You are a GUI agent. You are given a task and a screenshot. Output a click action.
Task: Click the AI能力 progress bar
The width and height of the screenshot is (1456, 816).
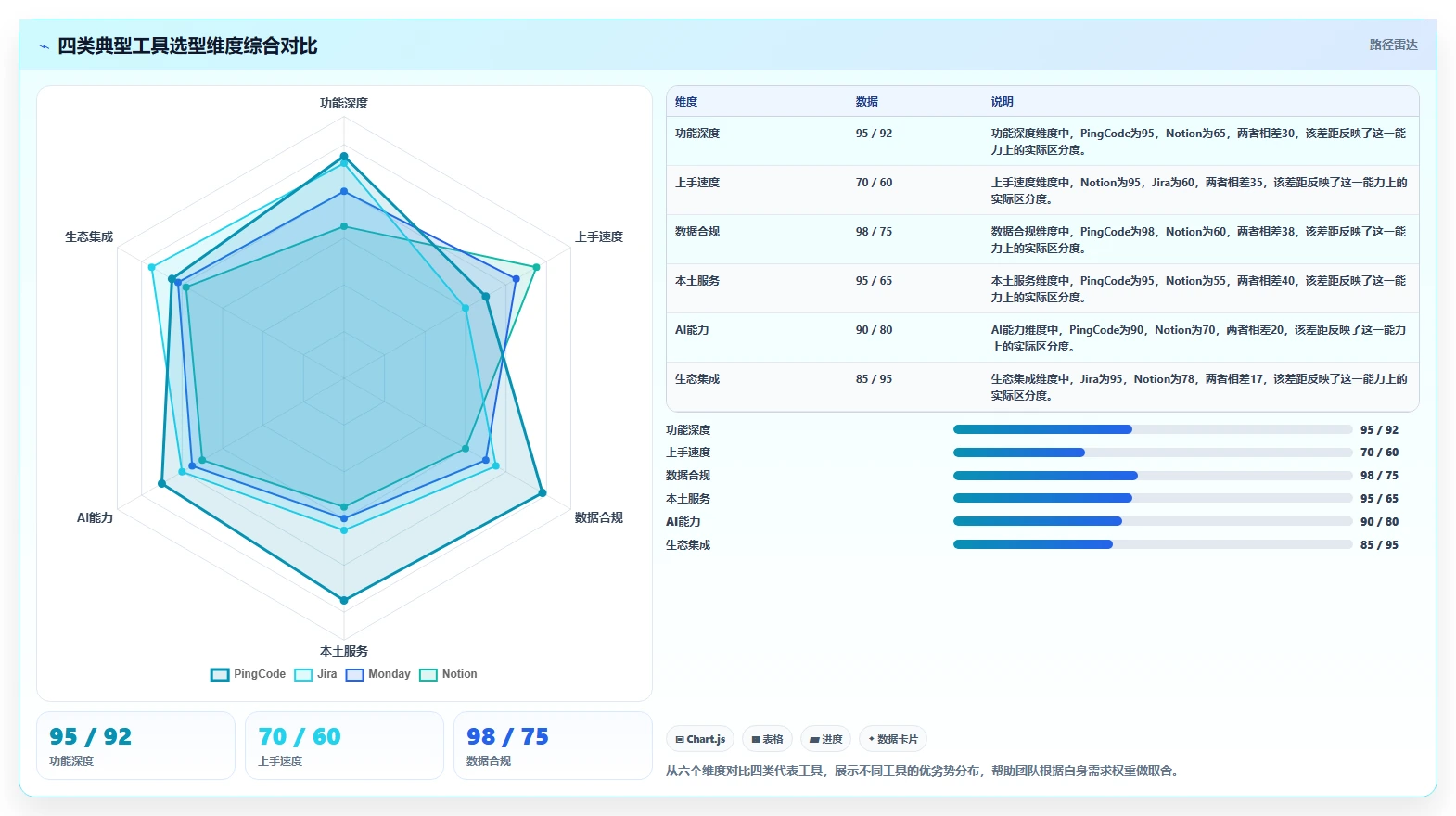(1153, 521)
